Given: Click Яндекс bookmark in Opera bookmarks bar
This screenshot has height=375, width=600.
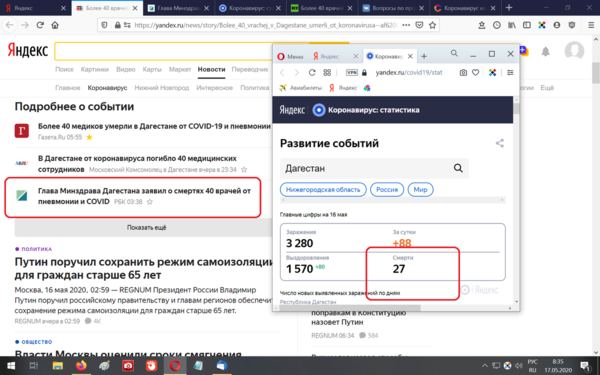Looking at the screenshot, I should 343,88.
